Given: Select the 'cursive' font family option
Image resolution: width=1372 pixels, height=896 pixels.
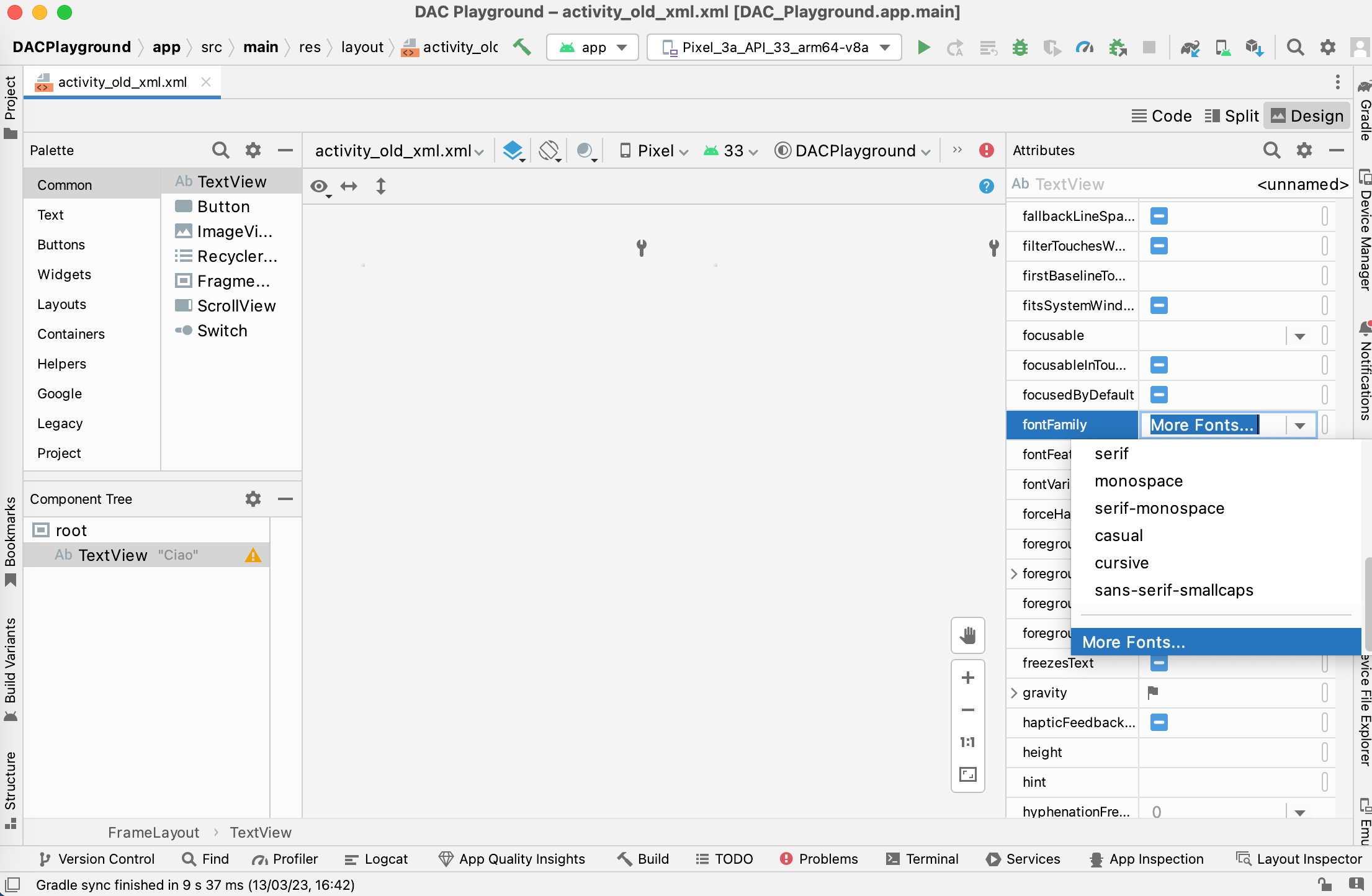Looking at the screenshot, I should pyautogui.click(x=1122, y=562).
